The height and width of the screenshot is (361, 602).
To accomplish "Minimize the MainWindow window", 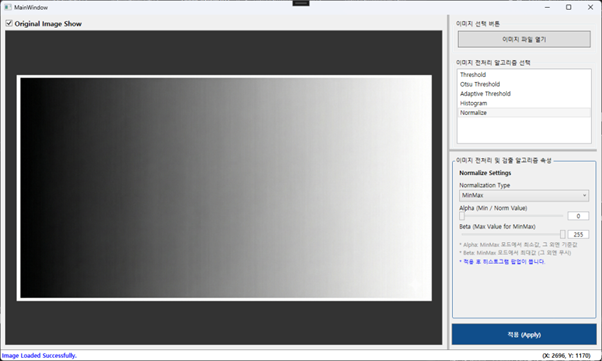I will [x=547, y=7].
